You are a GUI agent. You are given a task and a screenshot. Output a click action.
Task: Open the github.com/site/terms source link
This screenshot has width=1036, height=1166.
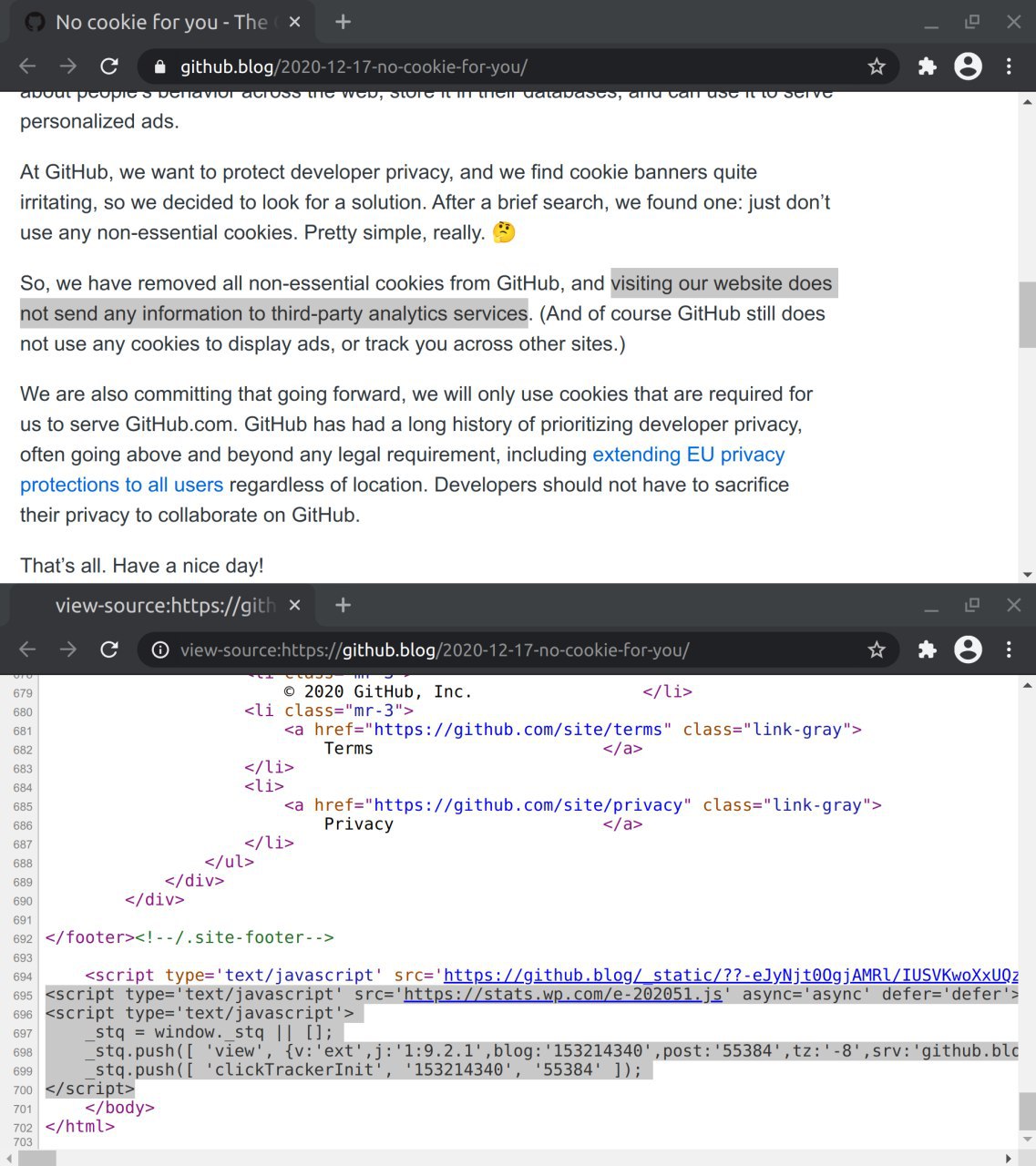click(x=518, y=730)
